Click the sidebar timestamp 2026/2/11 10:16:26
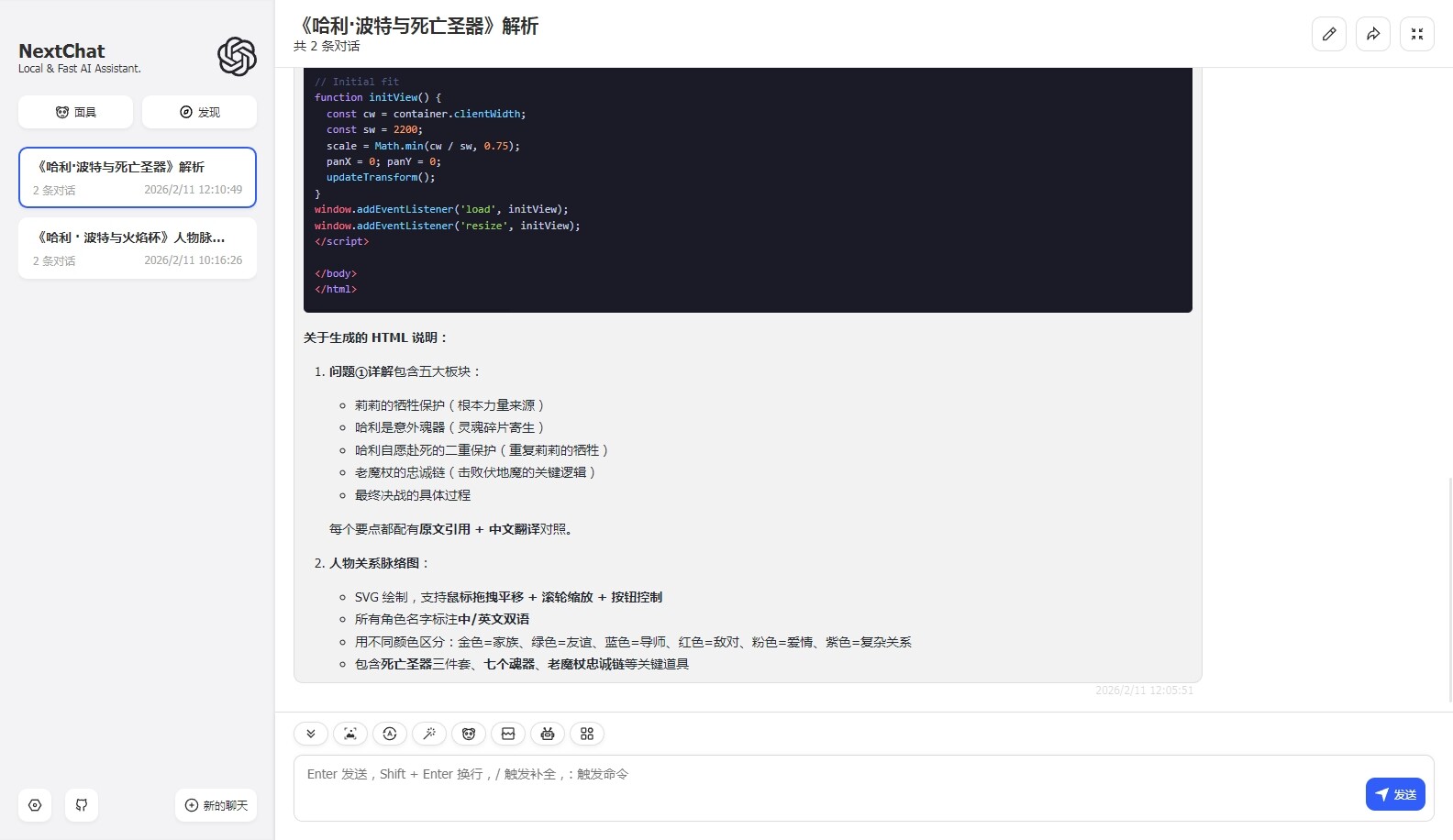Image resolution: width=1453 pixels, height=840 pixels. pos(194,260)
